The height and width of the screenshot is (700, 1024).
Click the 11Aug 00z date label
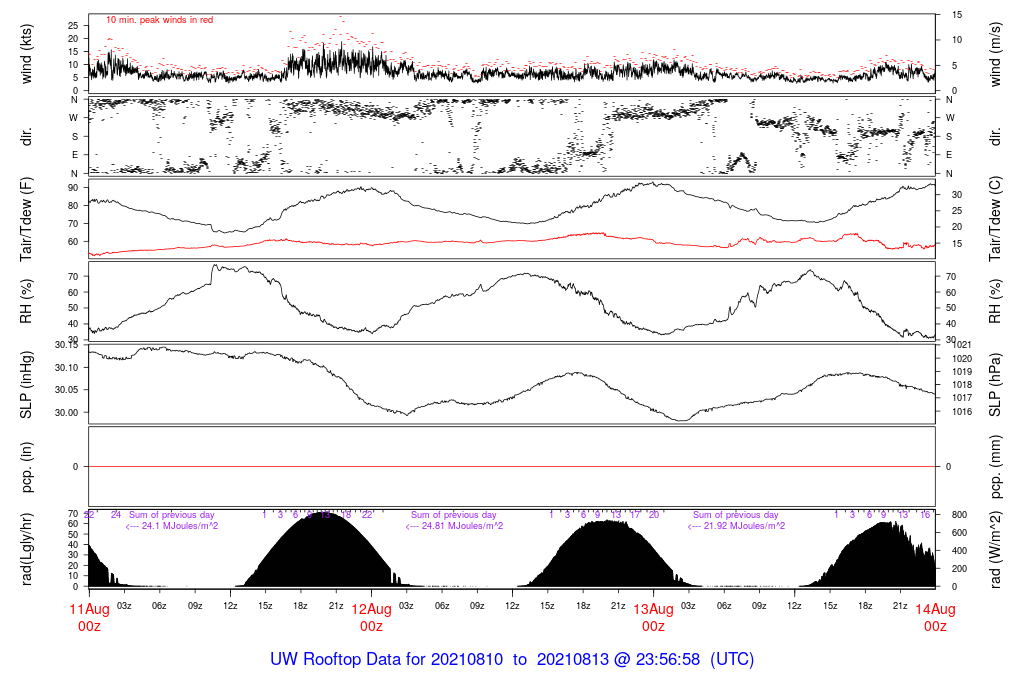[89, 617]
